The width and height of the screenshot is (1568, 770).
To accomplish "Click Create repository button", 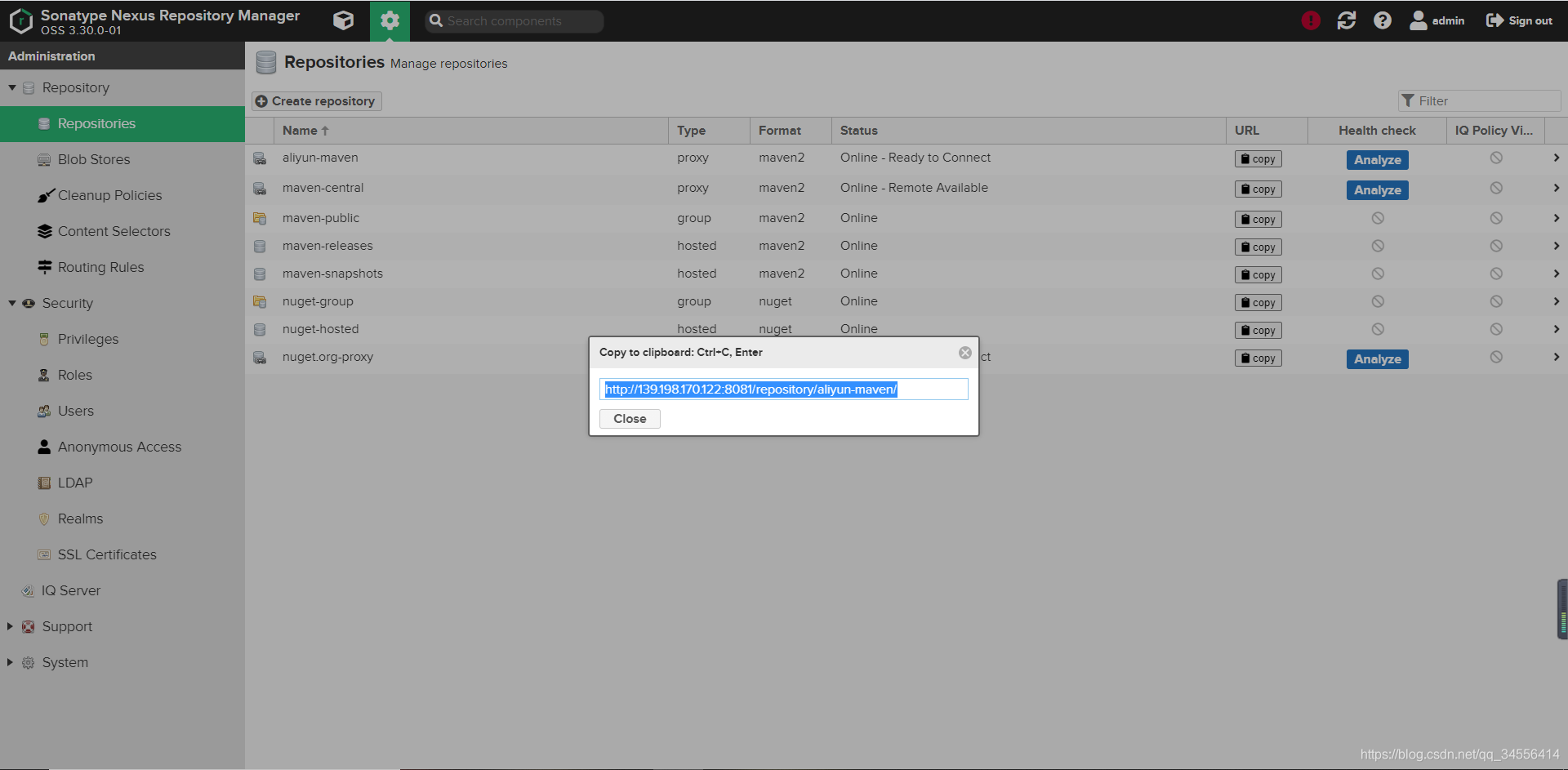I will (x=316, y=101).
